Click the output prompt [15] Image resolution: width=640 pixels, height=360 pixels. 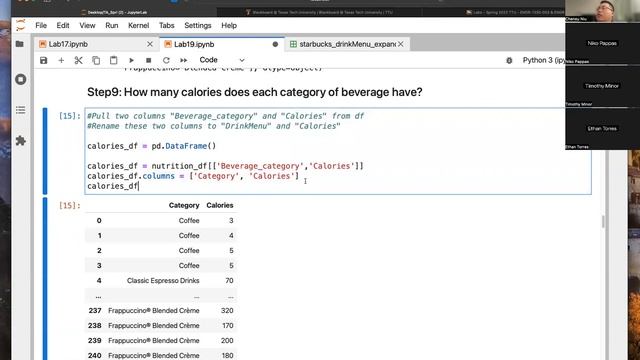coord(69,205)
